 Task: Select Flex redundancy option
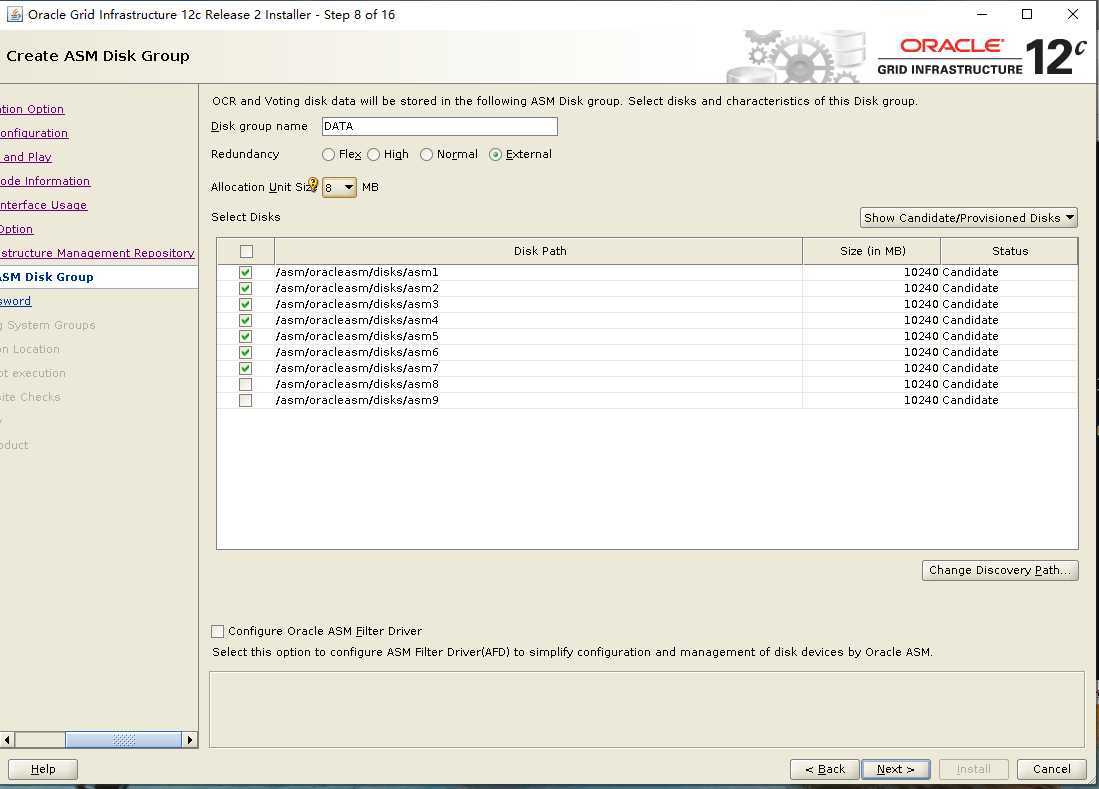[328, 154]
